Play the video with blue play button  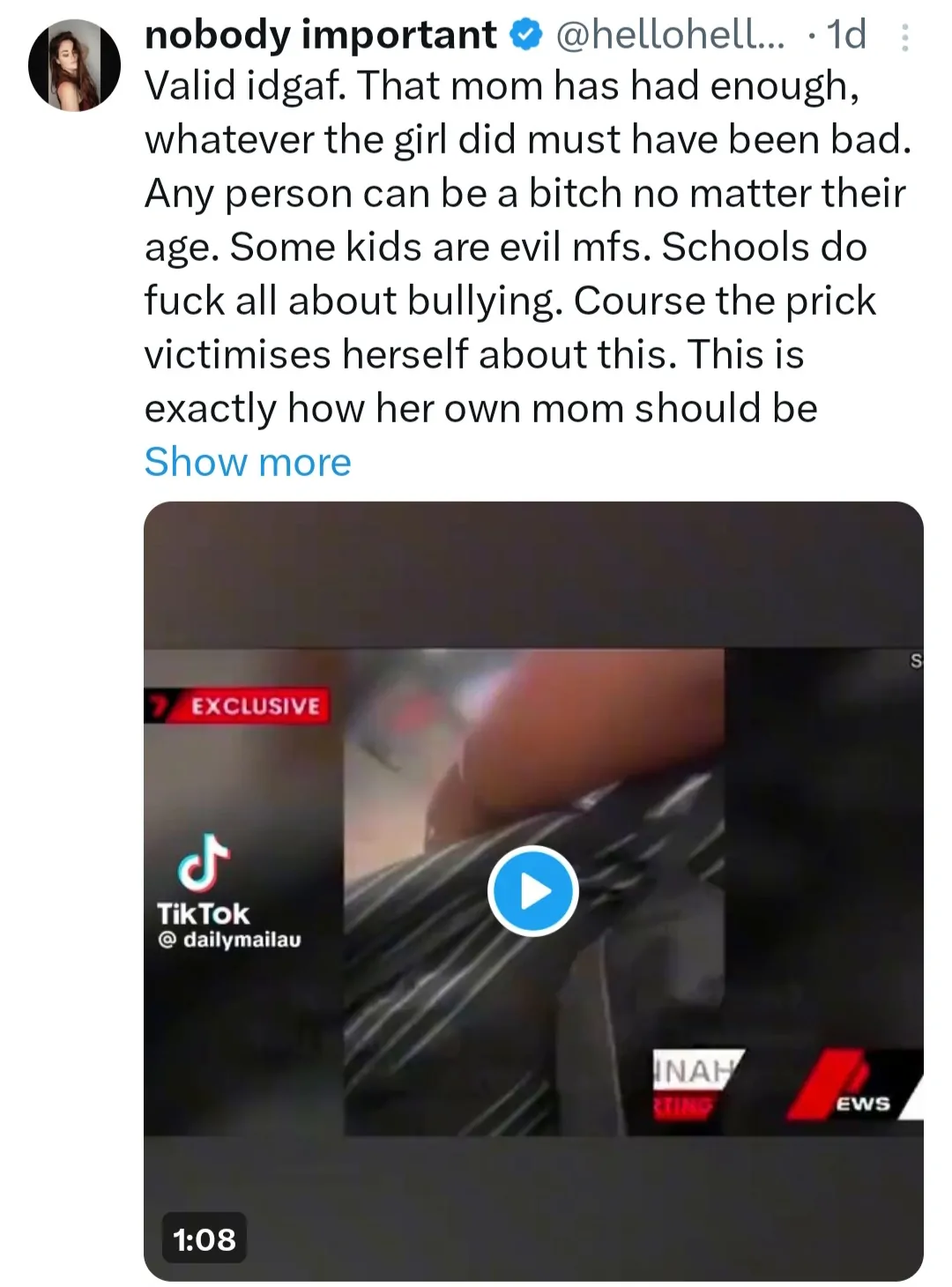[532, 890]
